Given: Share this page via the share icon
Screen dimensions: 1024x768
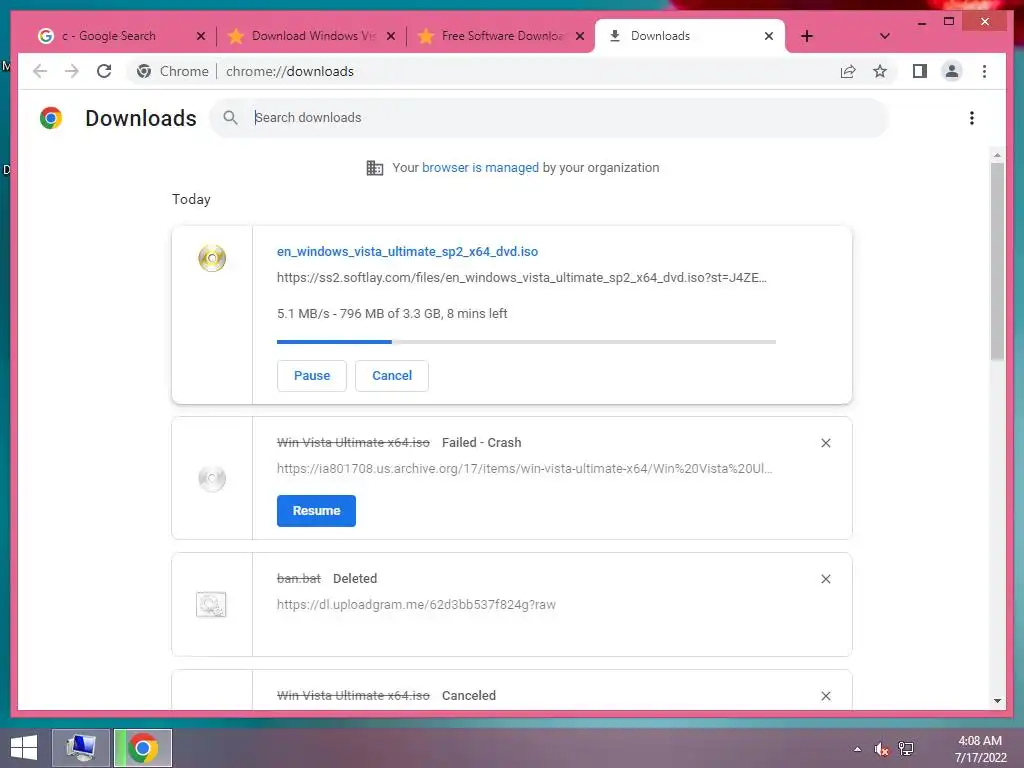Looking at the screenshot, I should 848,71.
